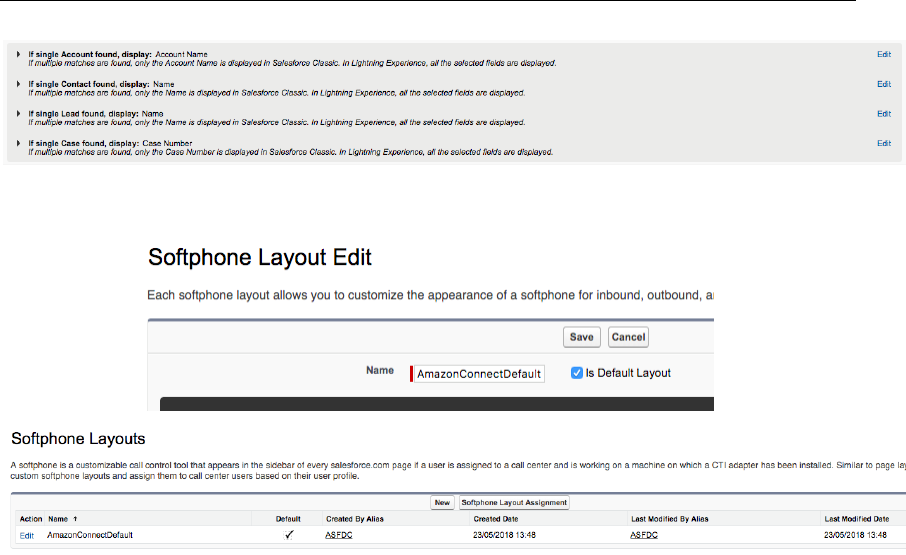Viewport: 906px width, 555px height.
Task: Click the Default column checkmark for AmazonConnectDefault
Action: click(289, 535)
